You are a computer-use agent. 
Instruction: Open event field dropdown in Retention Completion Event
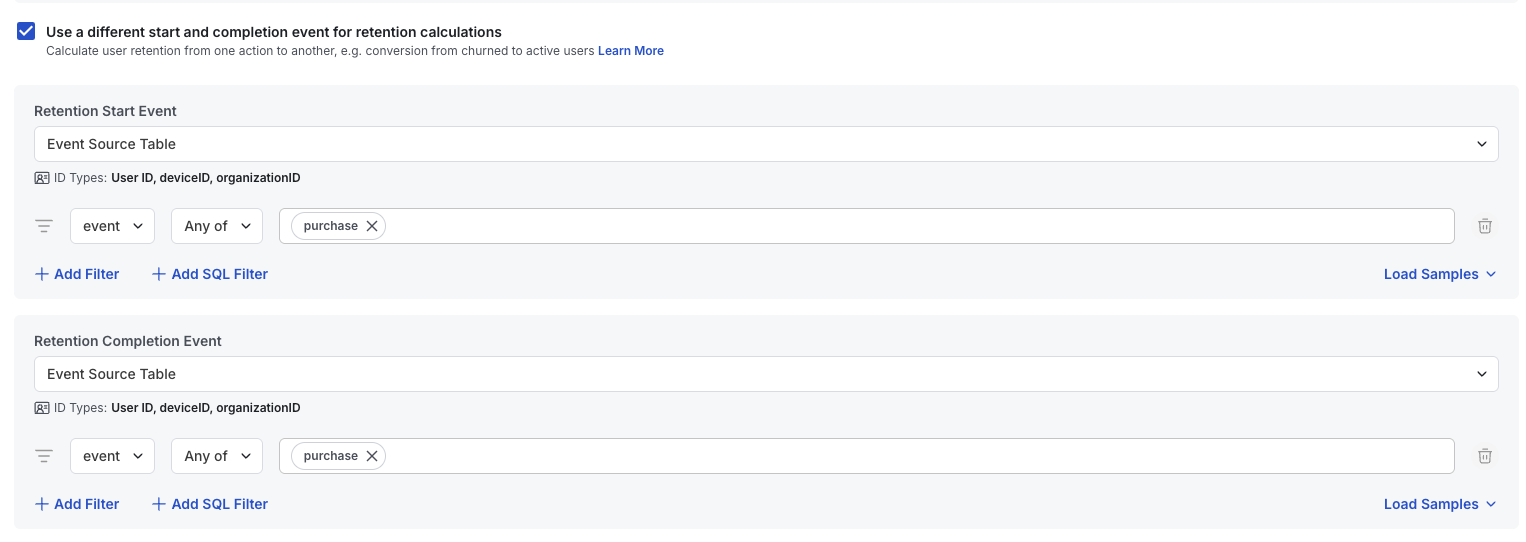(112, 456)
